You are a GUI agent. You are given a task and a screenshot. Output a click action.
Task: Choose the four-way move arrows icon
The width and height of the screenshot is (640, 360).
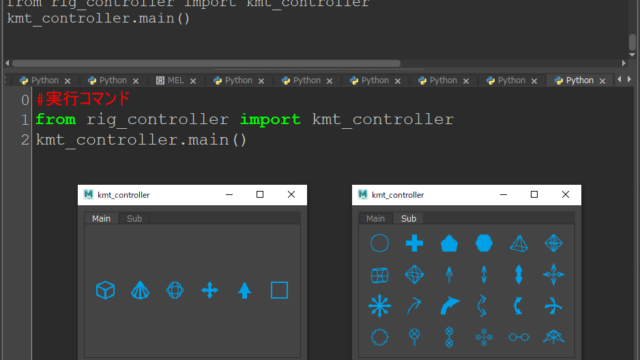tap(210, 290)
